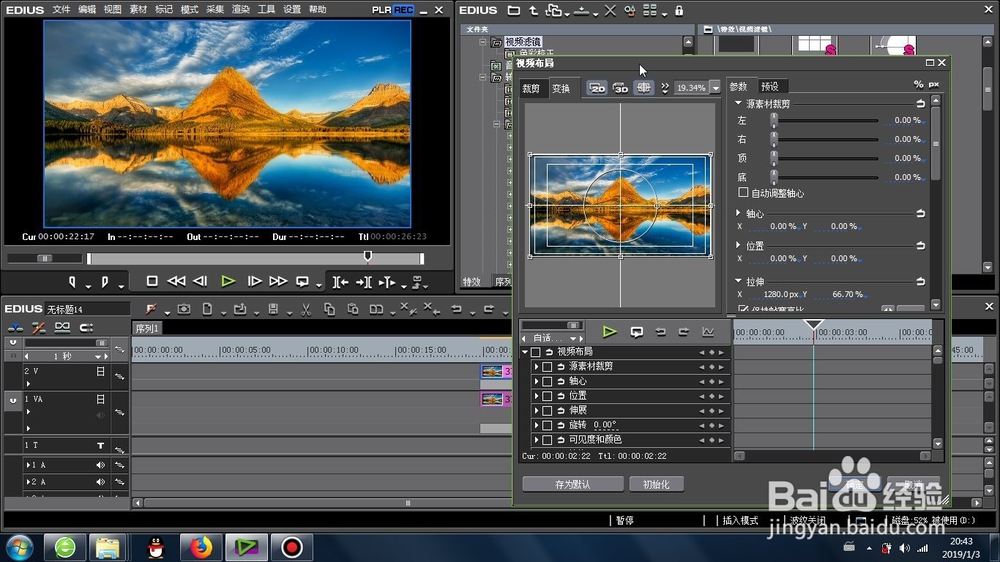Click the paste icon in the timeline toolbar
This screenshot has width=1000, height=562.
point(353,309)
